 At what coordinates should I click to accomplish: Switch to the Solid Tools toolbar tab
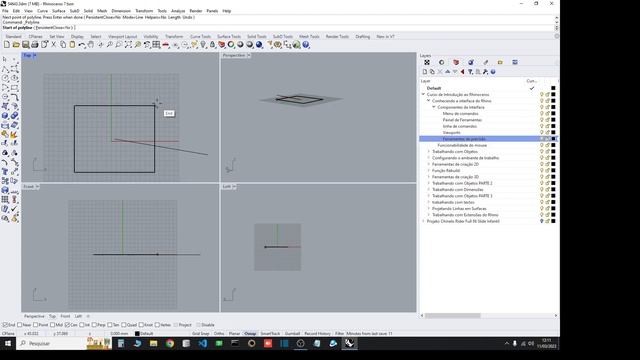pyautogui.click(x=257, y=37)
